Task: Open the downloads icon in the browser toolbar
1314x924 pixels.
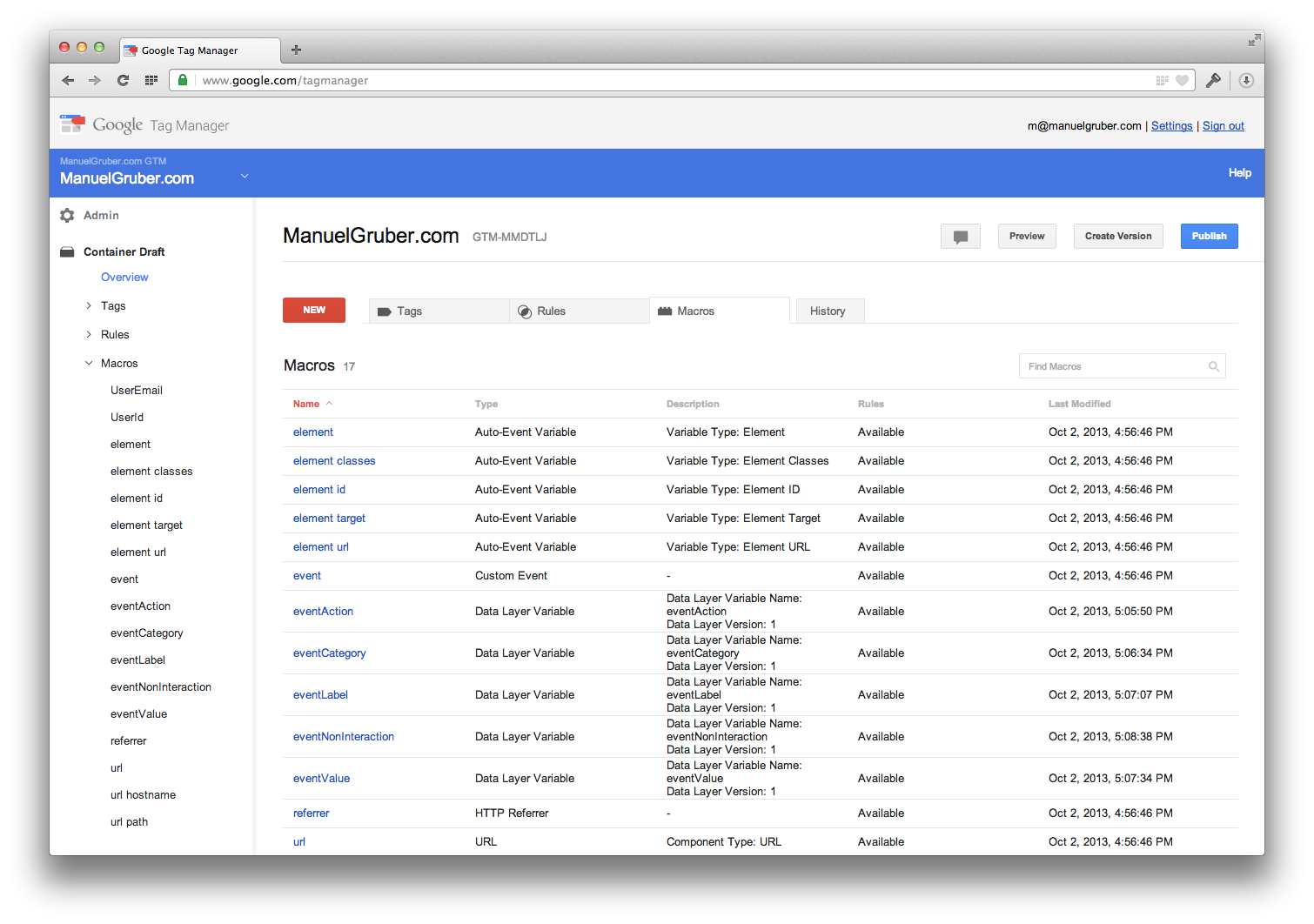Action: click(1246, 80)
